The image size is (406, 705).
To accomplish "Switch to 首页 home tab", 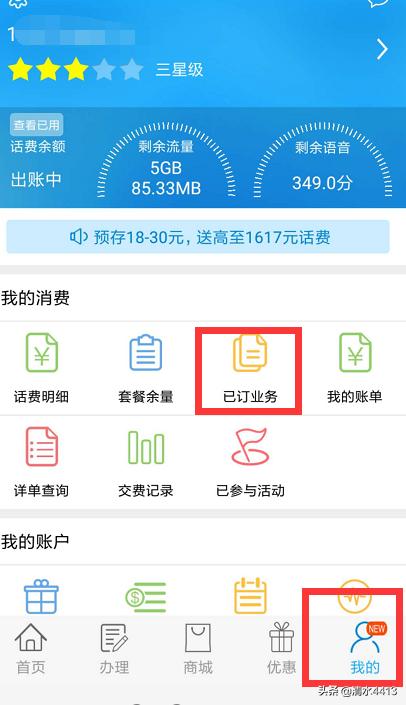I will [x=31, y=649].
